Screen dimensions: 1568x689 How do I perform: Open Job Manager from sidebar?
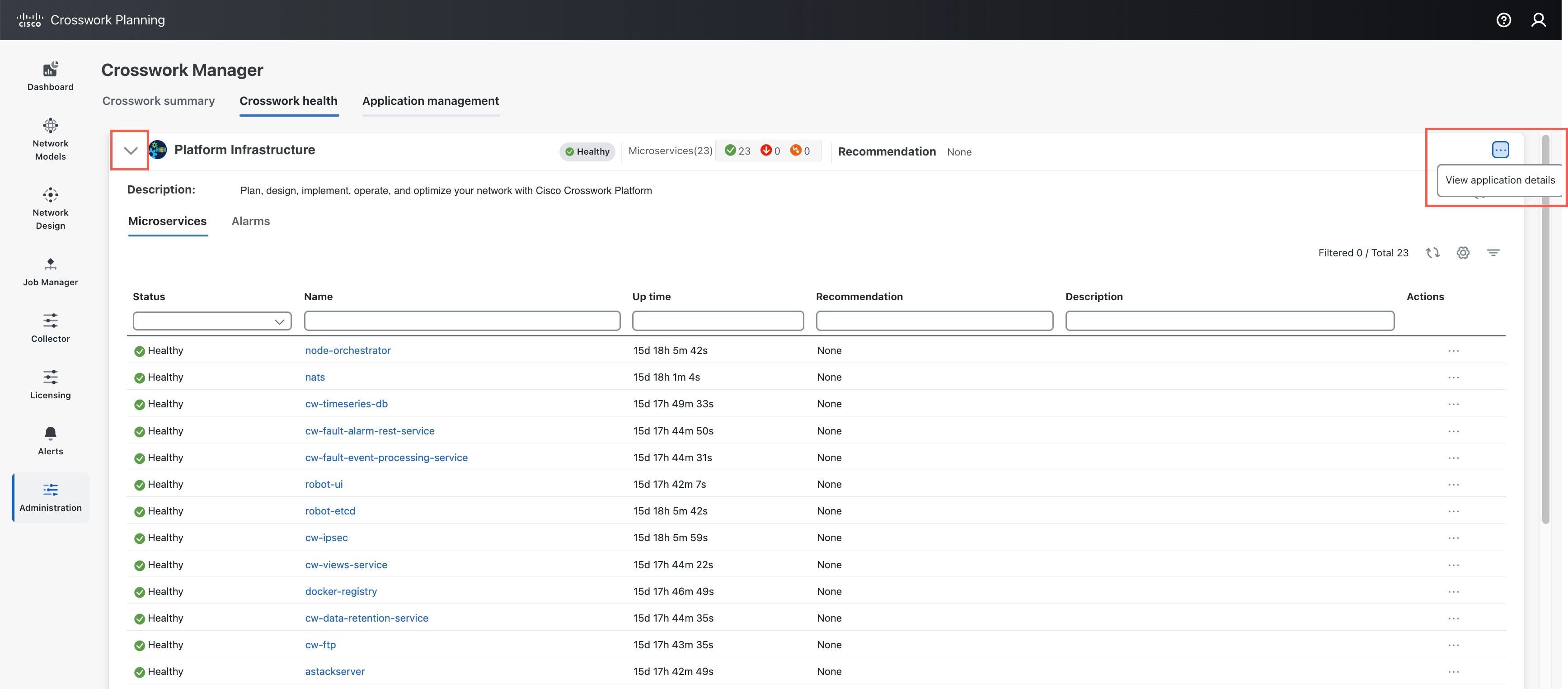[50, 272]
